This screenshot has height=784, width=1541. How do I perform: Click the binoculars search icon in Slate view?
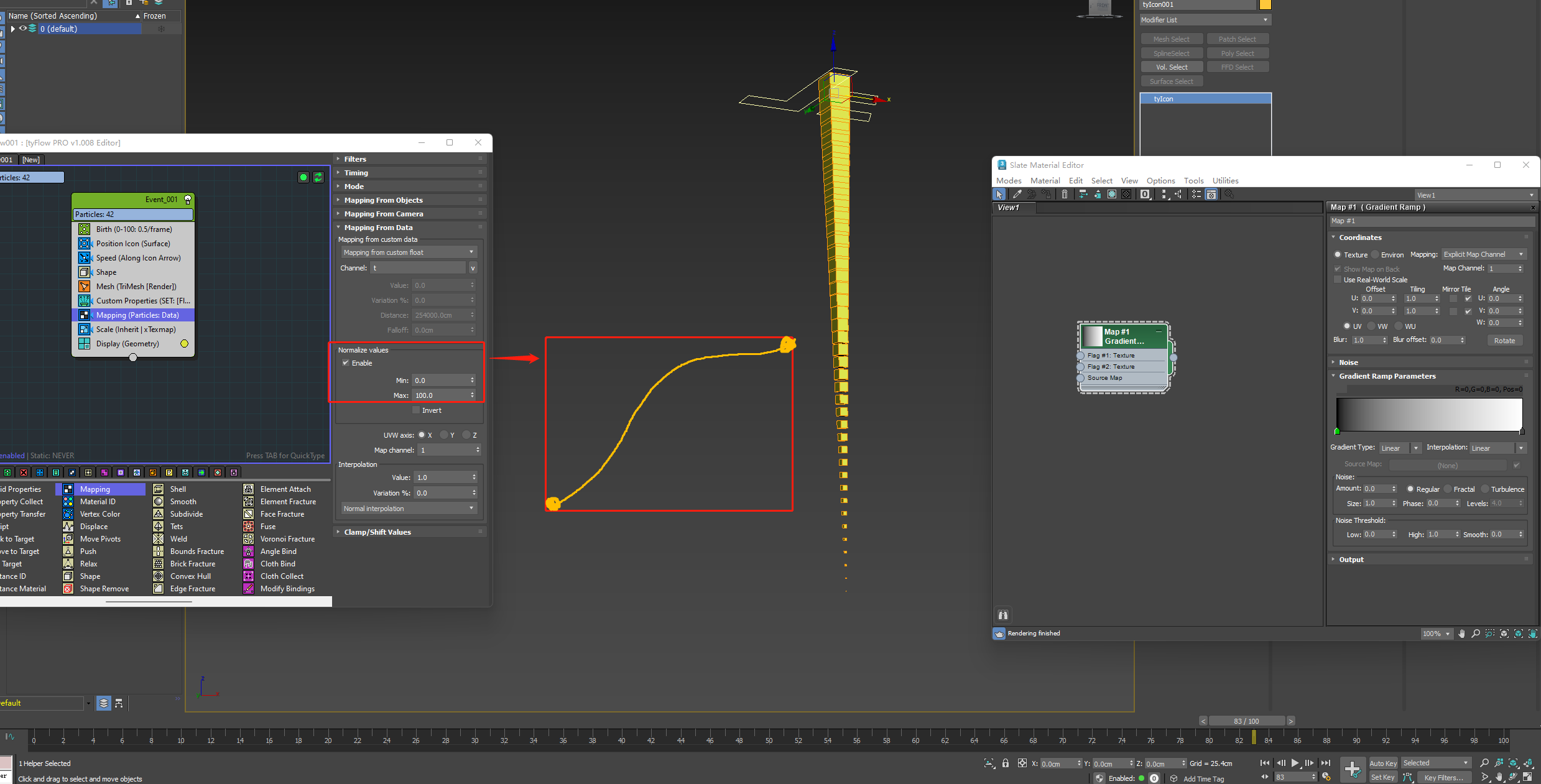(1003, 615)
